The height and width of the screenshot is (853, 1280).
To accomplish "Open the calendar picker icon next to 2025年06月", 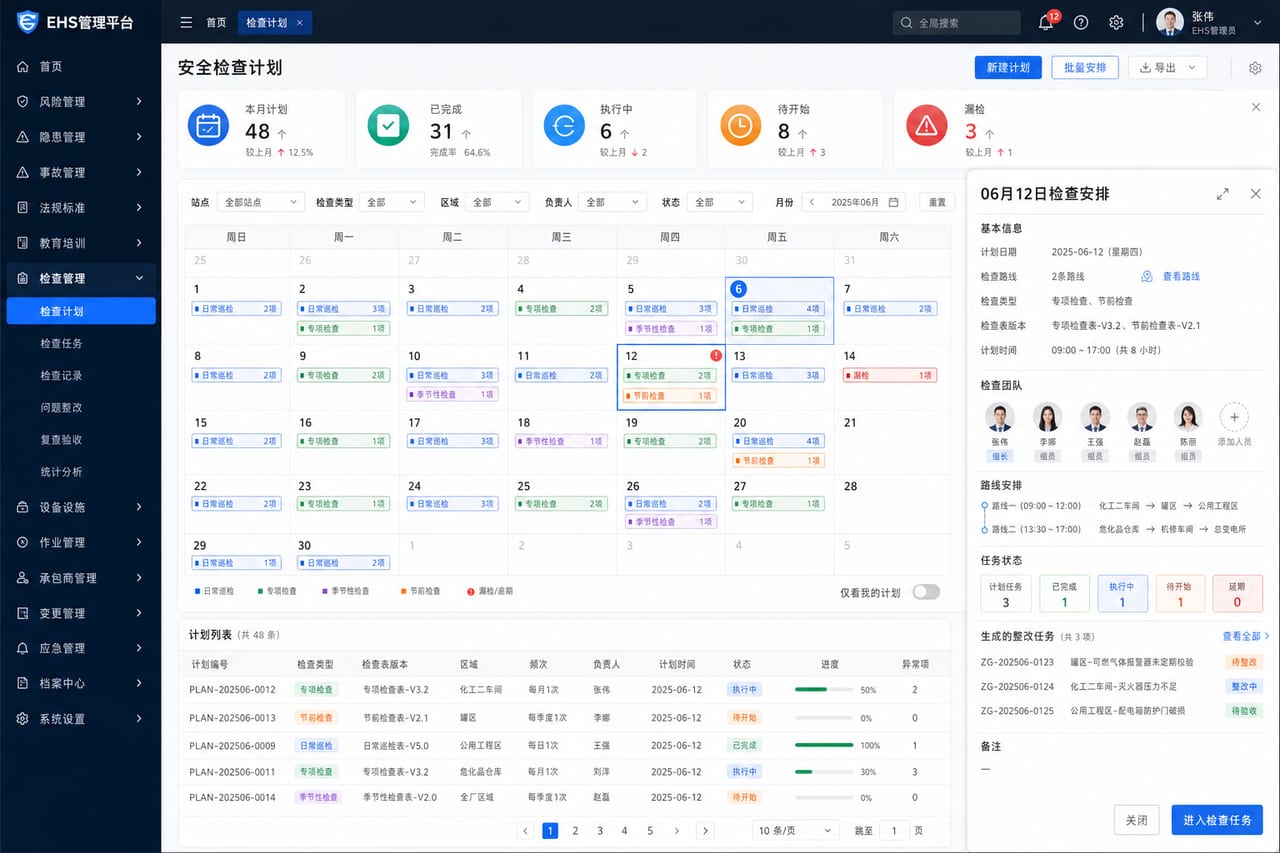I will point(894,202).
